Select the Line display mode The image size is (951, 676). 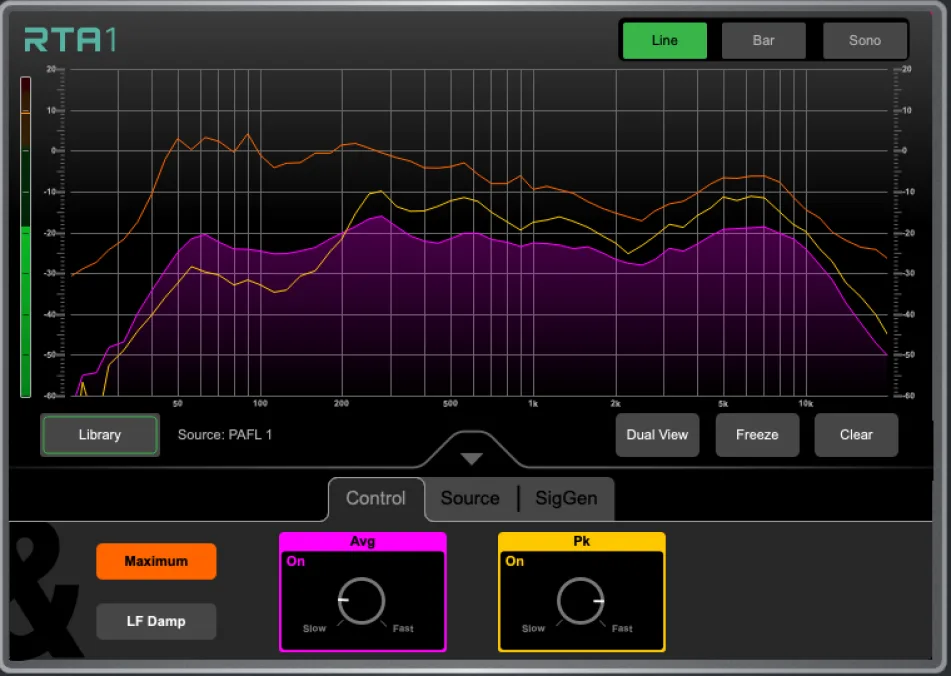tap(664, 41)
